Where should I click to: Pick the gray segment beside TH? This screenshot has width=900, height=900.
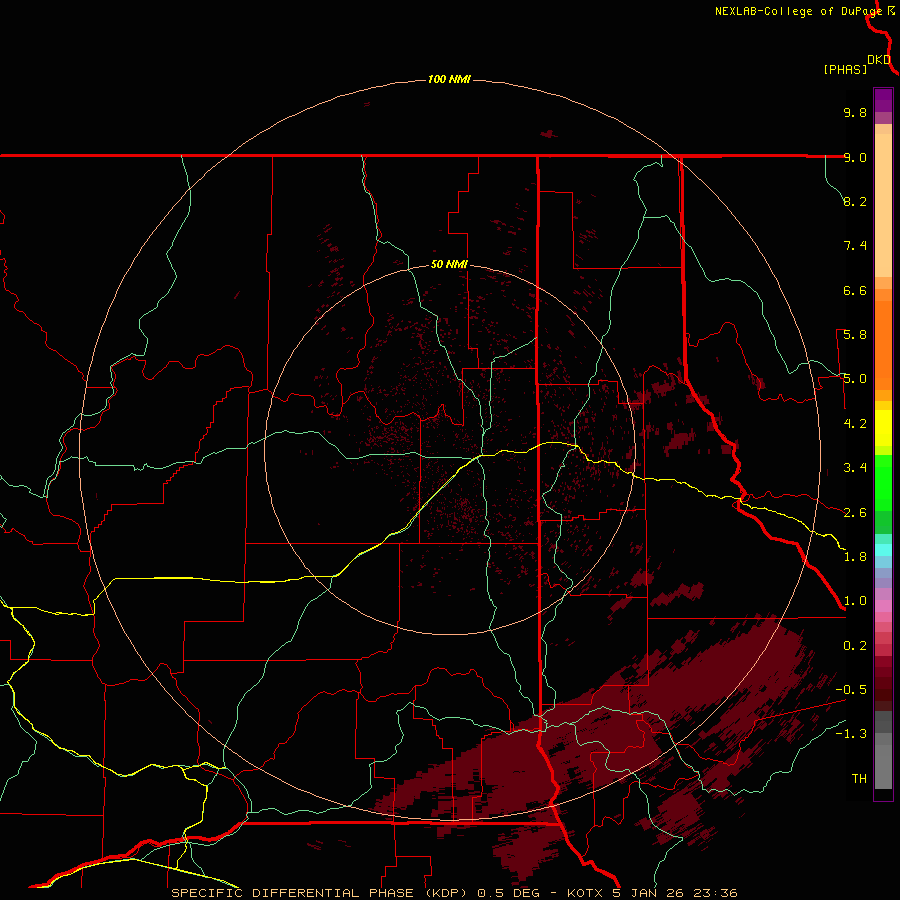[883, 766]
